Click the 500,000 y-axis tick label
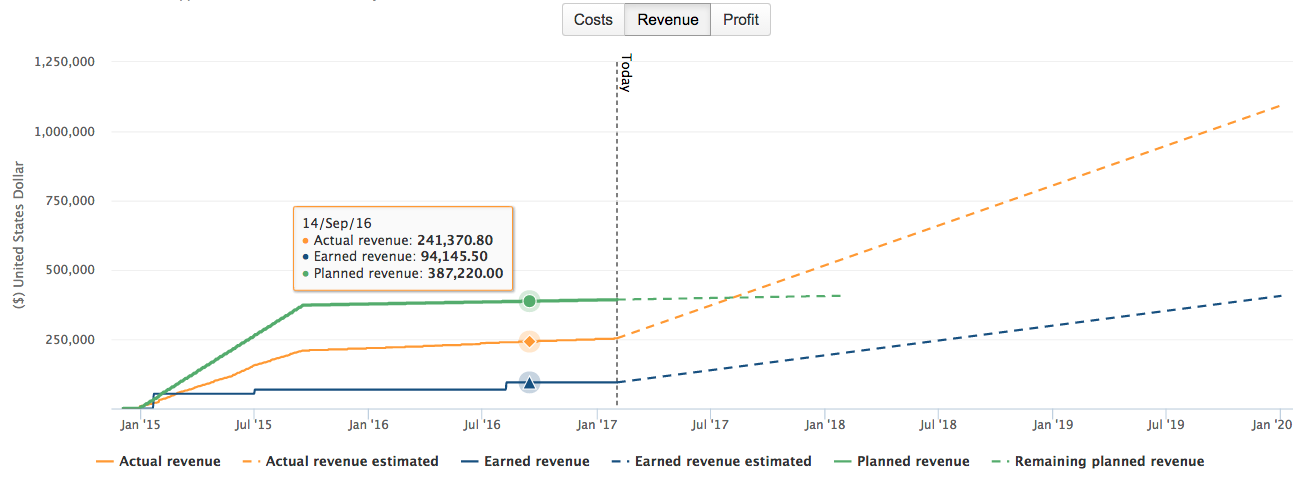1303x485 pixels. [x=71, y=270]
